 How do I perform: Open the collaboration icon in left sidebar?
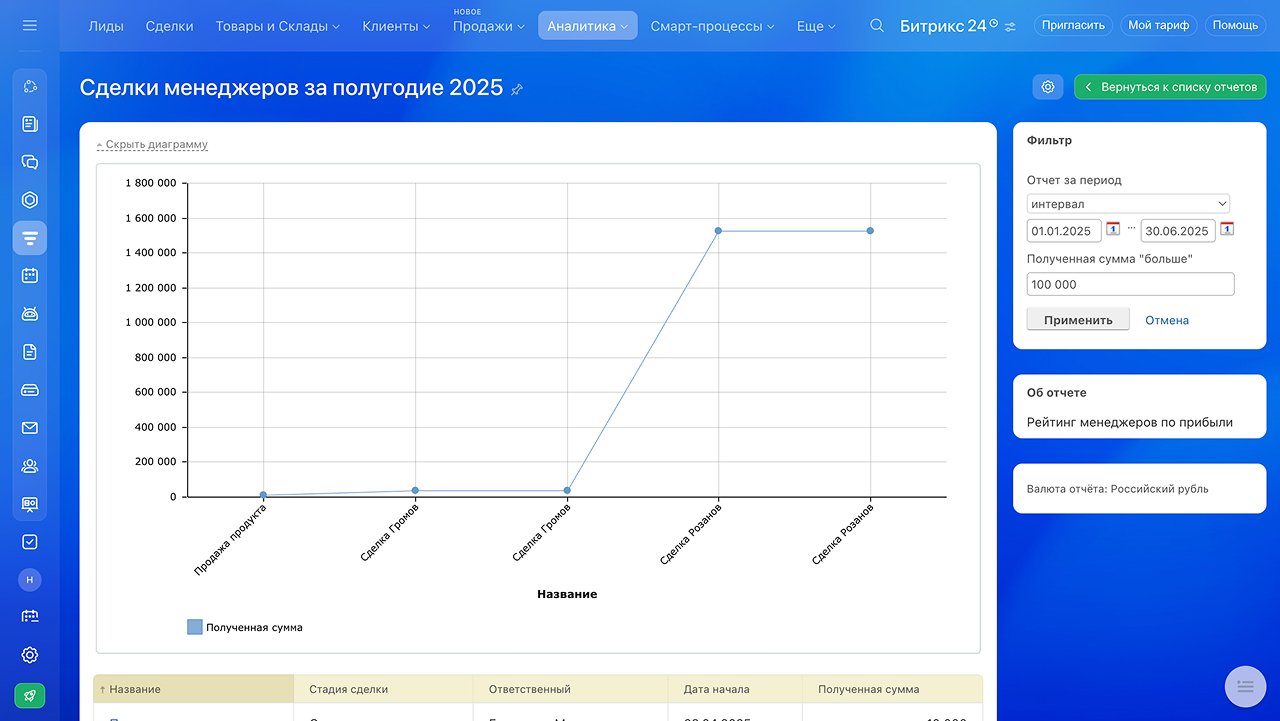[30, 87]
